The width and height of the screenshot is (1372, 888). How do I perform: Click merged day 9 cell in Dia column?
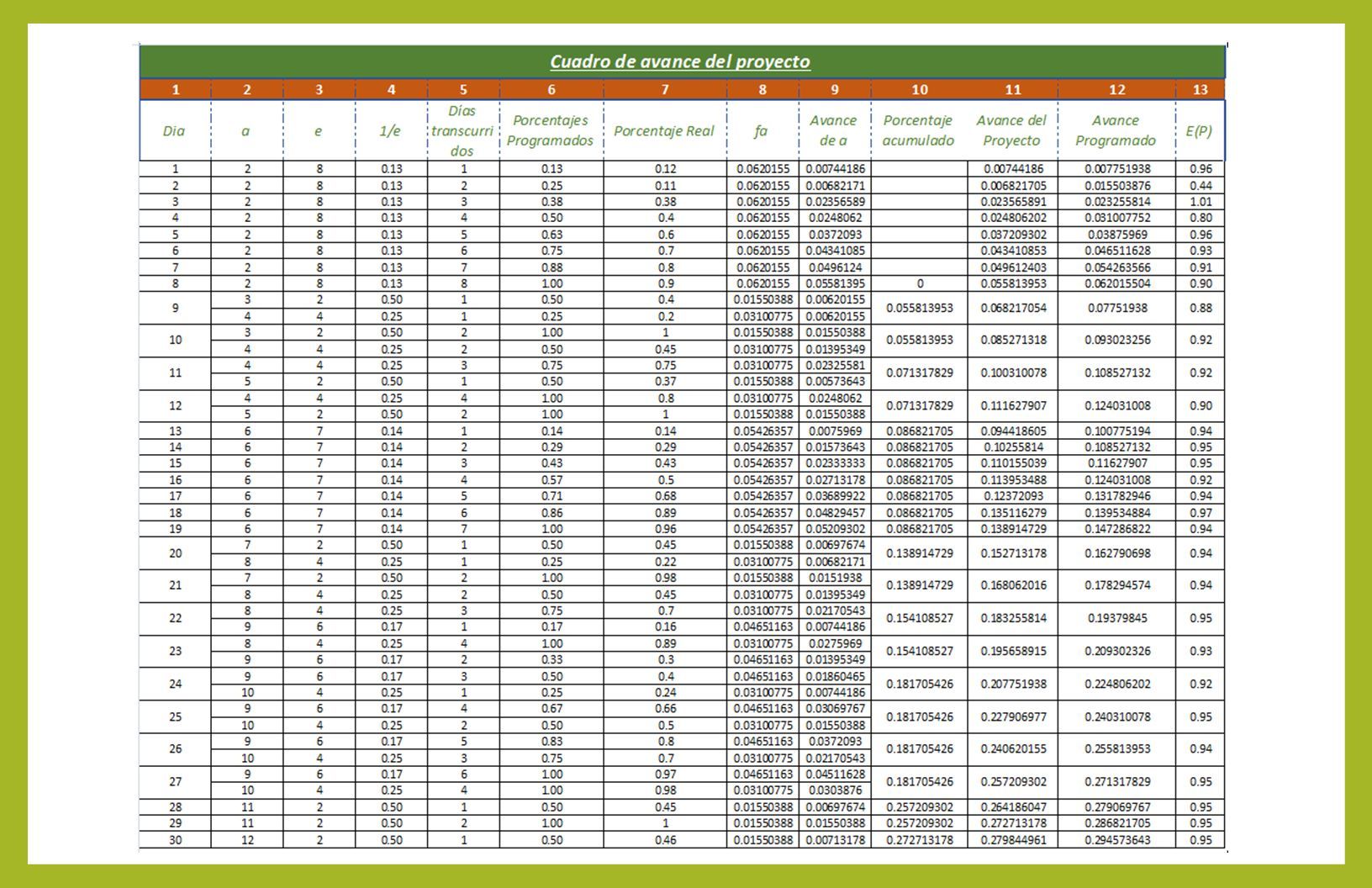click(x=176, y=308)
